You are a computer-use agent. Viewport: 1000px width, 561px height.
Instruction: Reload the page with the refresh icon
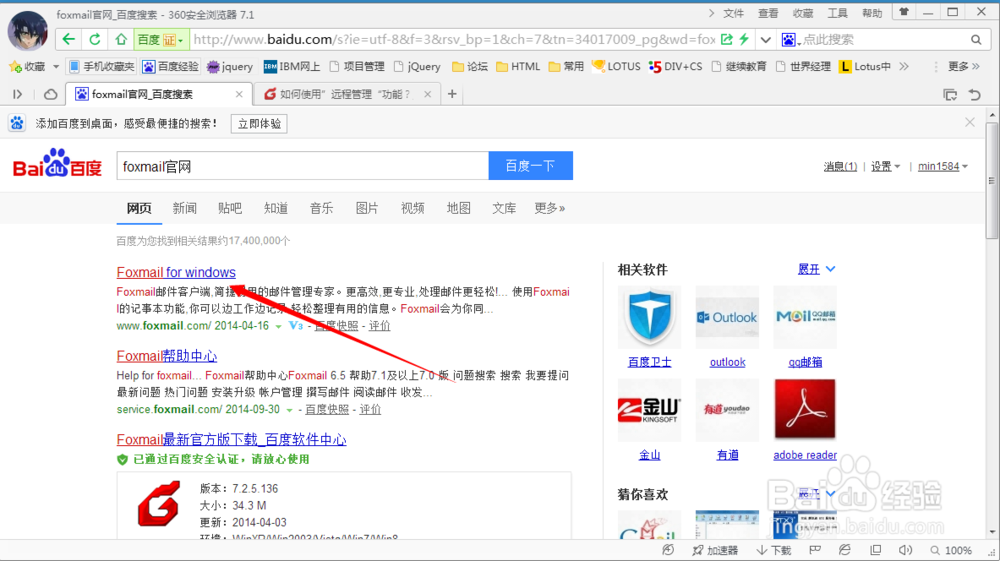94,40
